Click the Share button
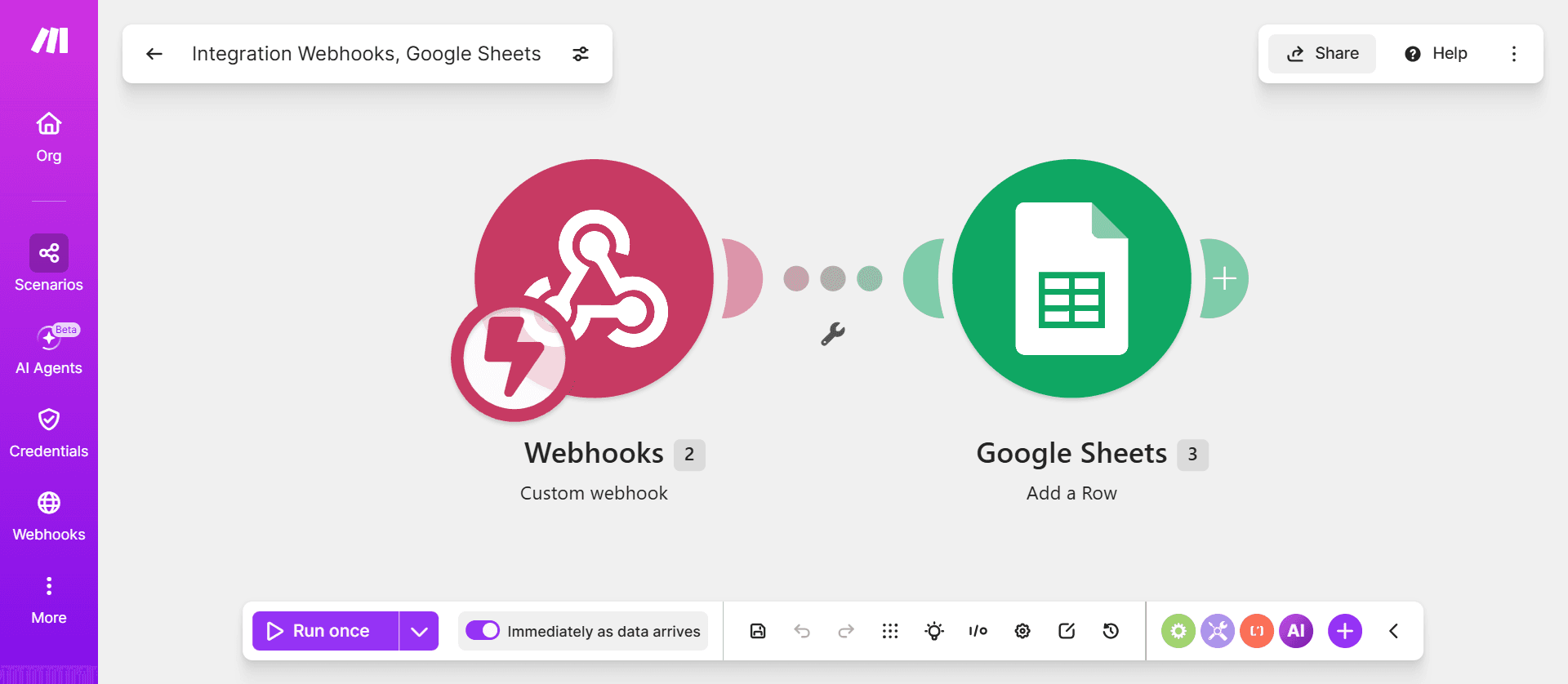1568x684 pixels. [x=1322, y=54]
